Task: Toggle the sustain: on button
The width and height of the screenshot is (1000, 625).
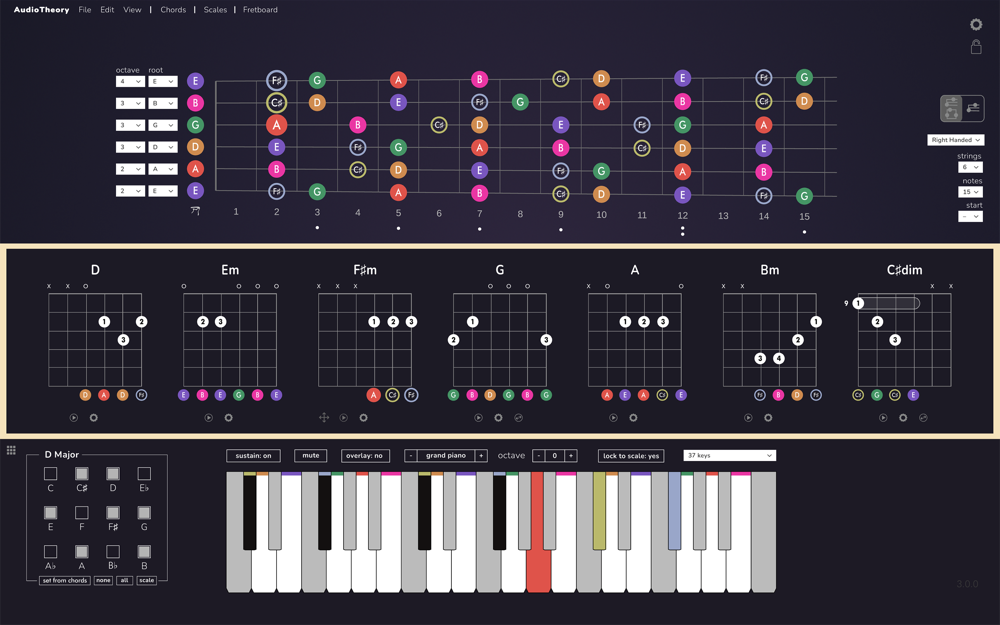Action: tap(253, 455)
